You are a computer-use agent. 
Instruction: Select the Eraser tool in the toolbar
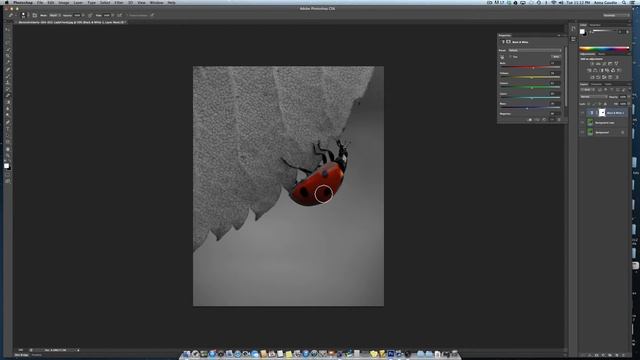click(8, 96)
